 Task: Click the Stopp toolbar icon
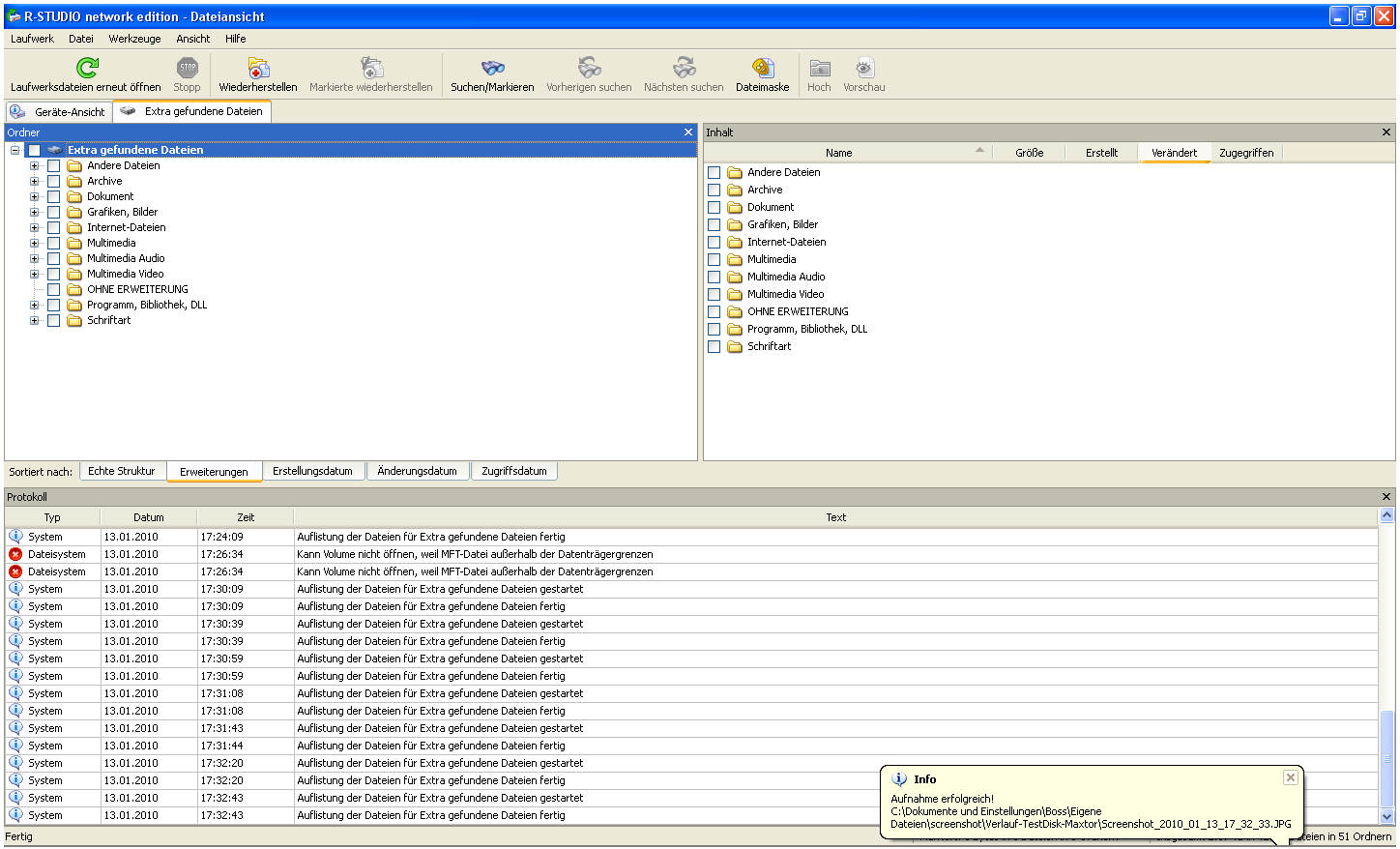coord(188,67)
